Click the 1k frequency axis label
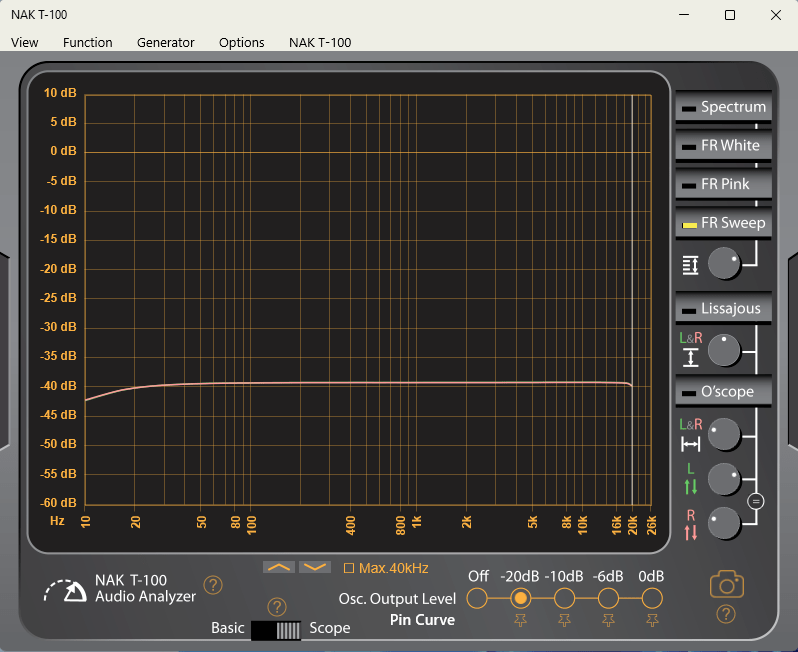Screen dimensions: 798x652 (x=417, y=522)
